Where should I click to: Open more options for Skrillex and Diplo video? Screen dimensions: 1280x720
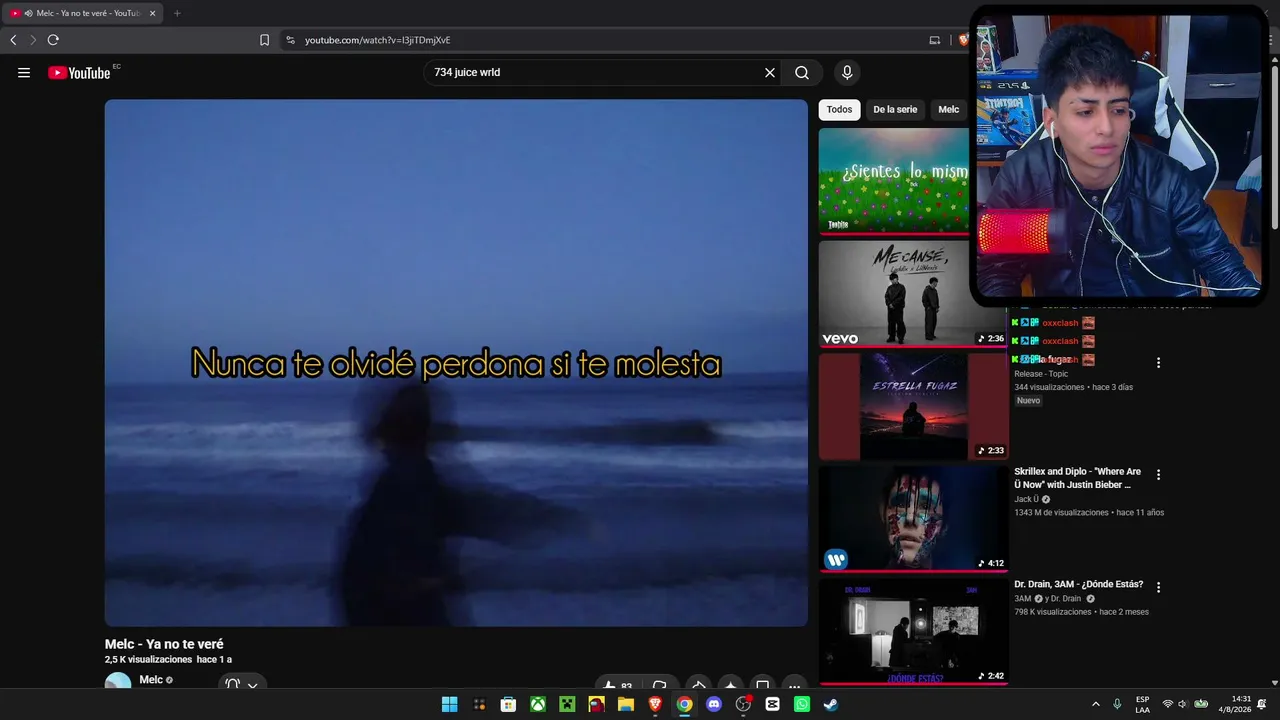tap(1159, 475)
